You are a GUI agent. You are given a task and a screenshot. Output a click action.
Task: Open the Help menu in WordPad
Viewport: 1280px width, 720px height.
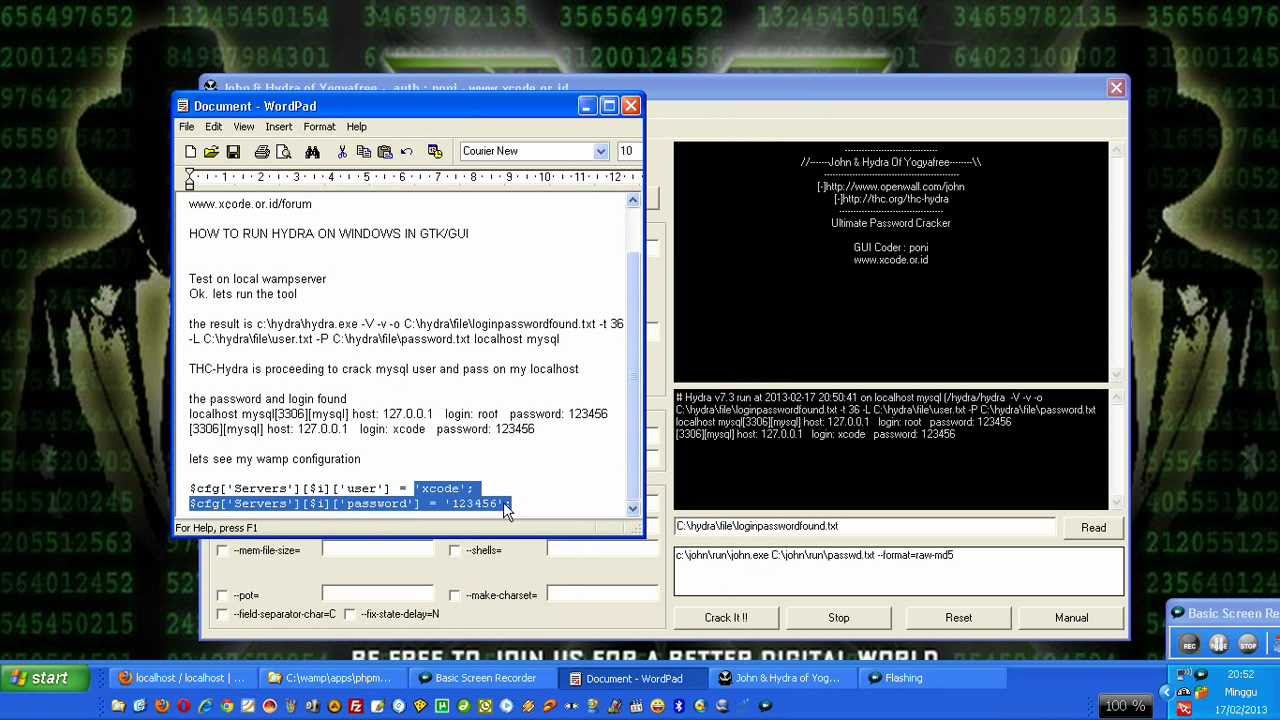tap(356, 127)
